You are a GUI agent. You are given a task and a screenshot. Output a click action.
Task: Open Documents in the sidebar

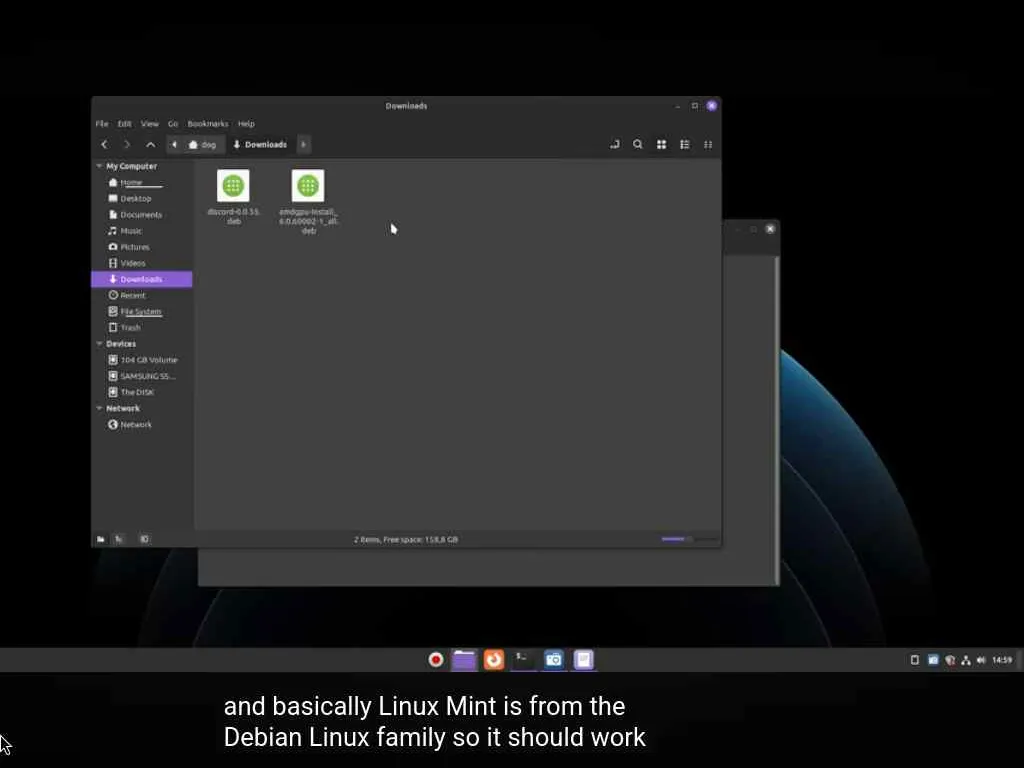(141, 215)
